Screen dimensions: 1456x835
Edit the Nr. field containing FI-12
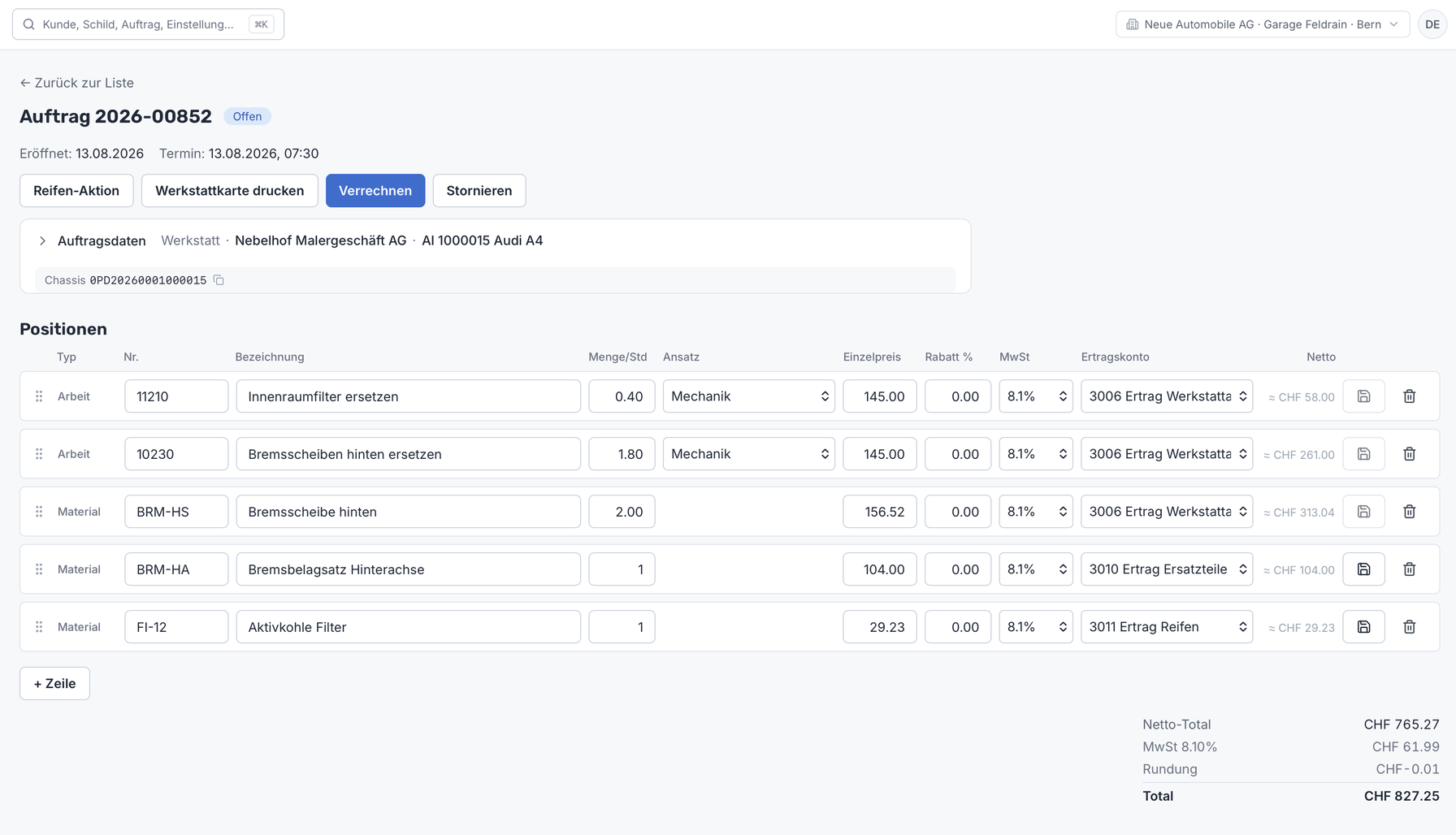[176, 627]
